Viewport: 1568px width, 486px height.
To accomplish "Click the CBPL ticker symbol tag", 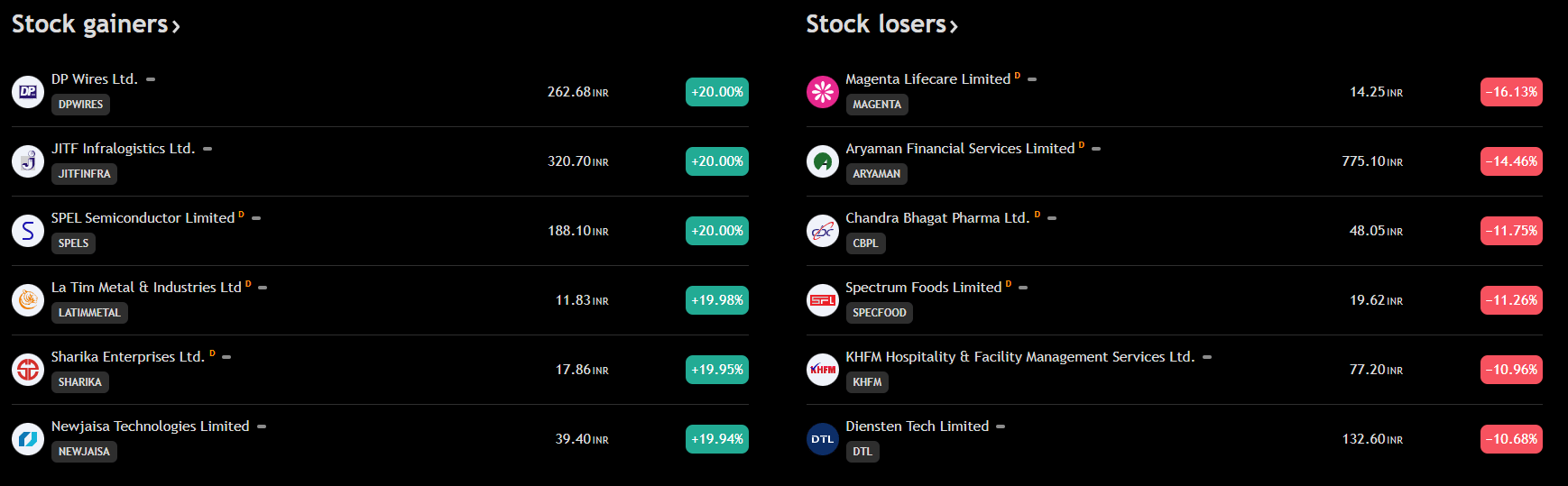I will [865, 243].
